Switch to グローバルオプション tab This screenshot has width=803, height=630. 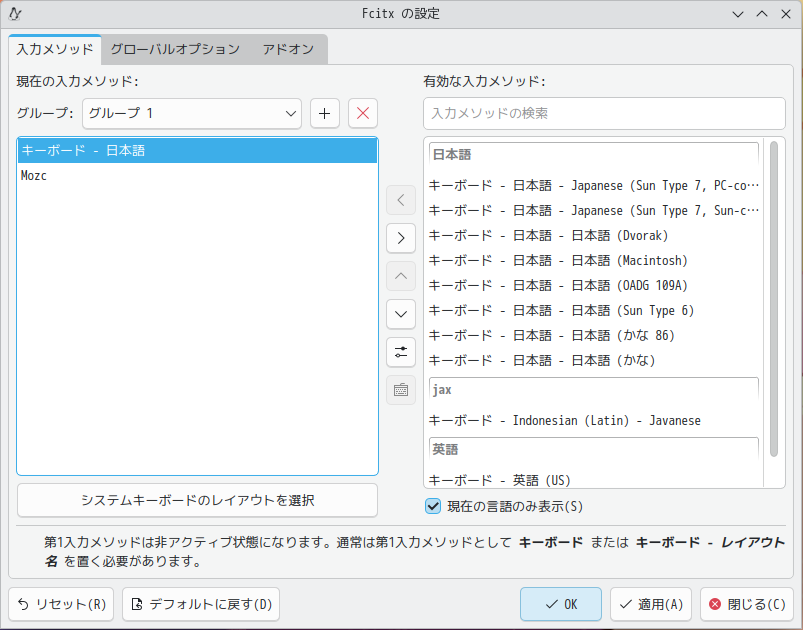[175, 49]
